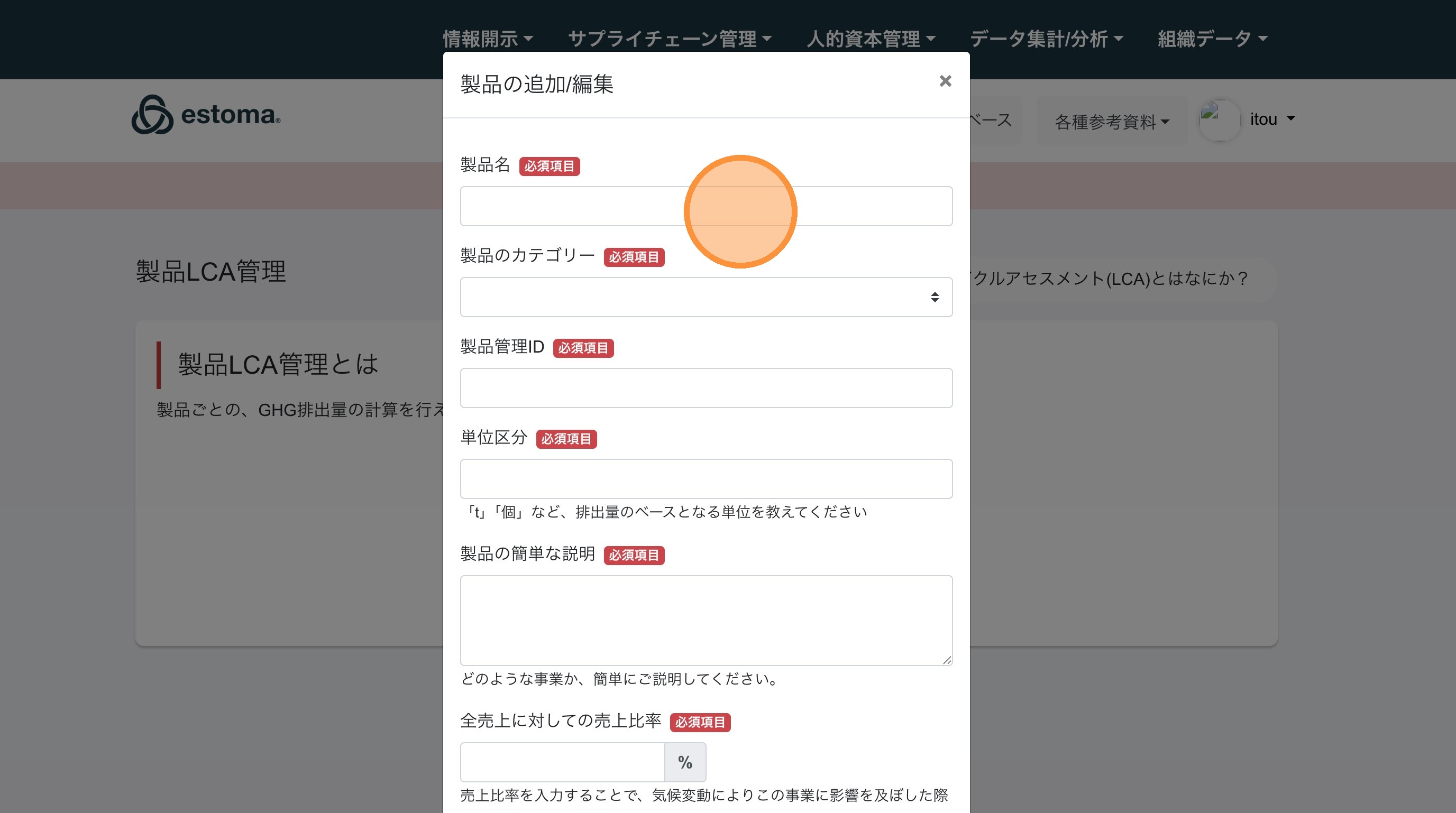
Task: Click the 単位区分 input field
Action: (x=706, y=479)
